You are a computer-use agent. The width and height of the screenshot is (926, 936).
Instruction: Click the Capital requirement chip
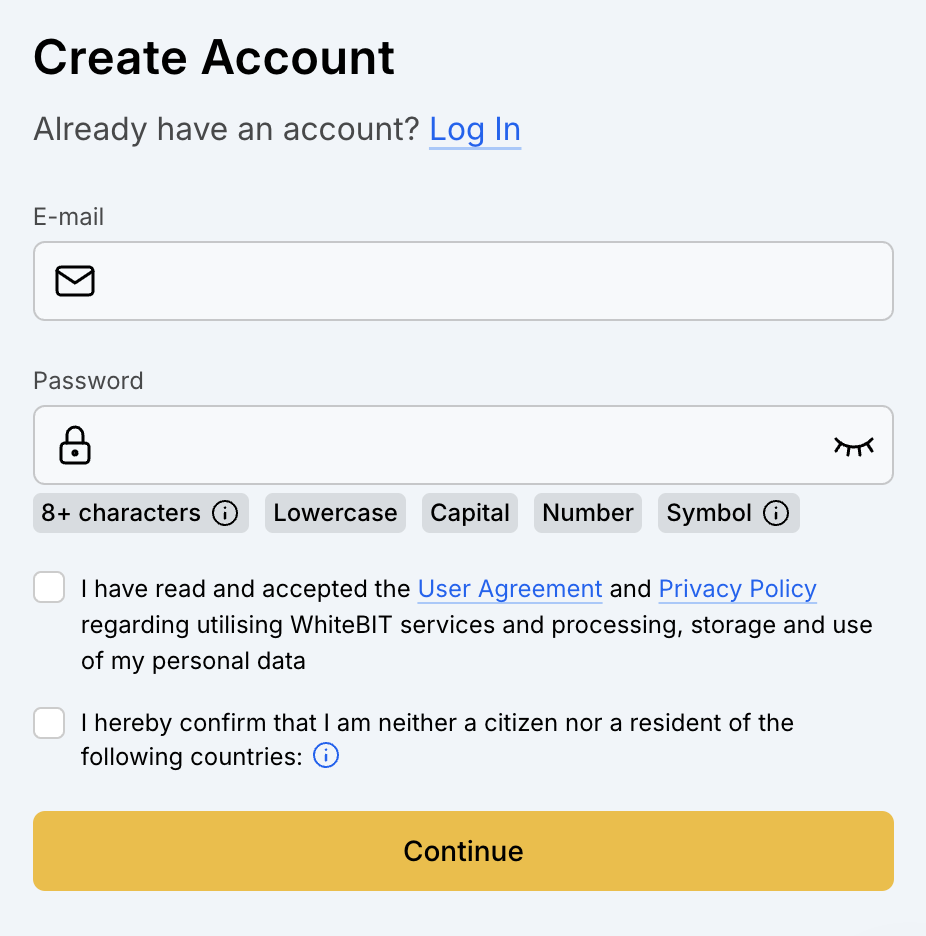point(470,514)
